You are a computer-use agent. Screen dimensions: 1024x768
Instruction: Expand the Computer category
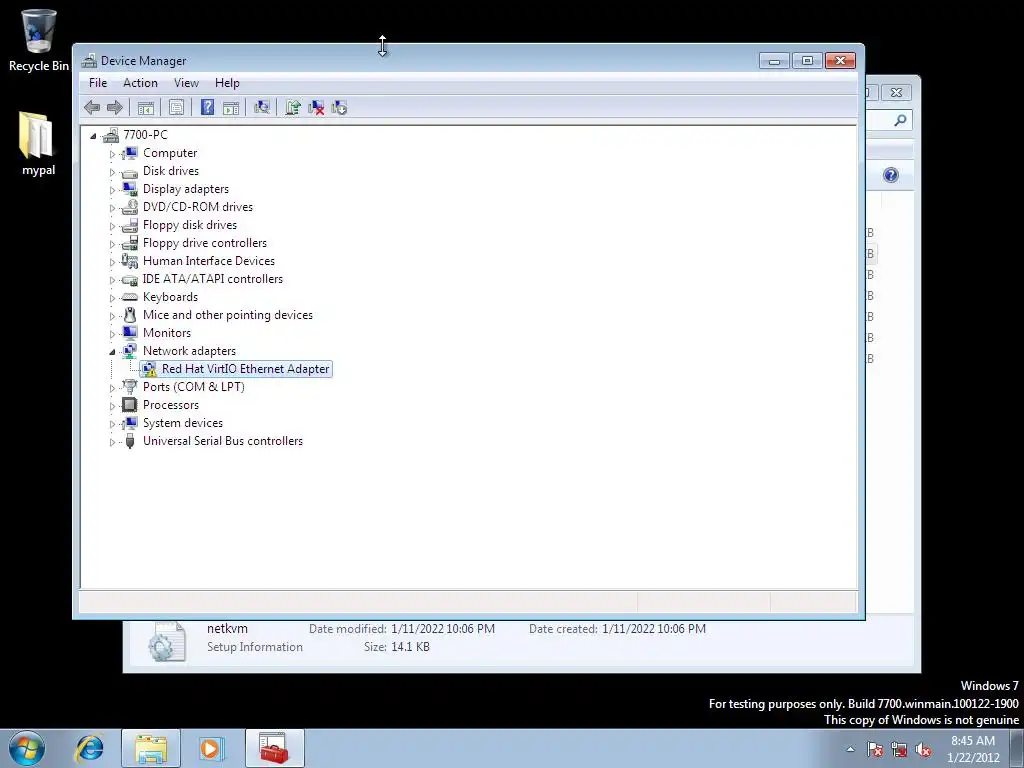pos(112,154)
